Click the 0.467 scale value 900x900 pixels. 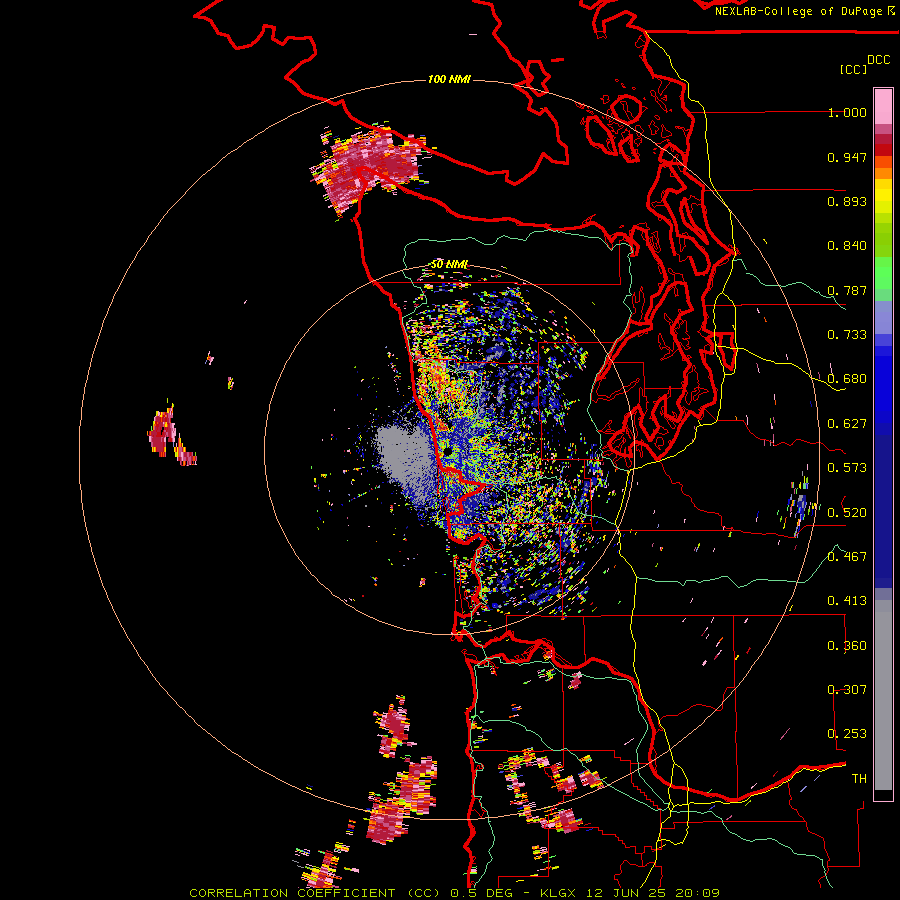click(x=847, y=557)
